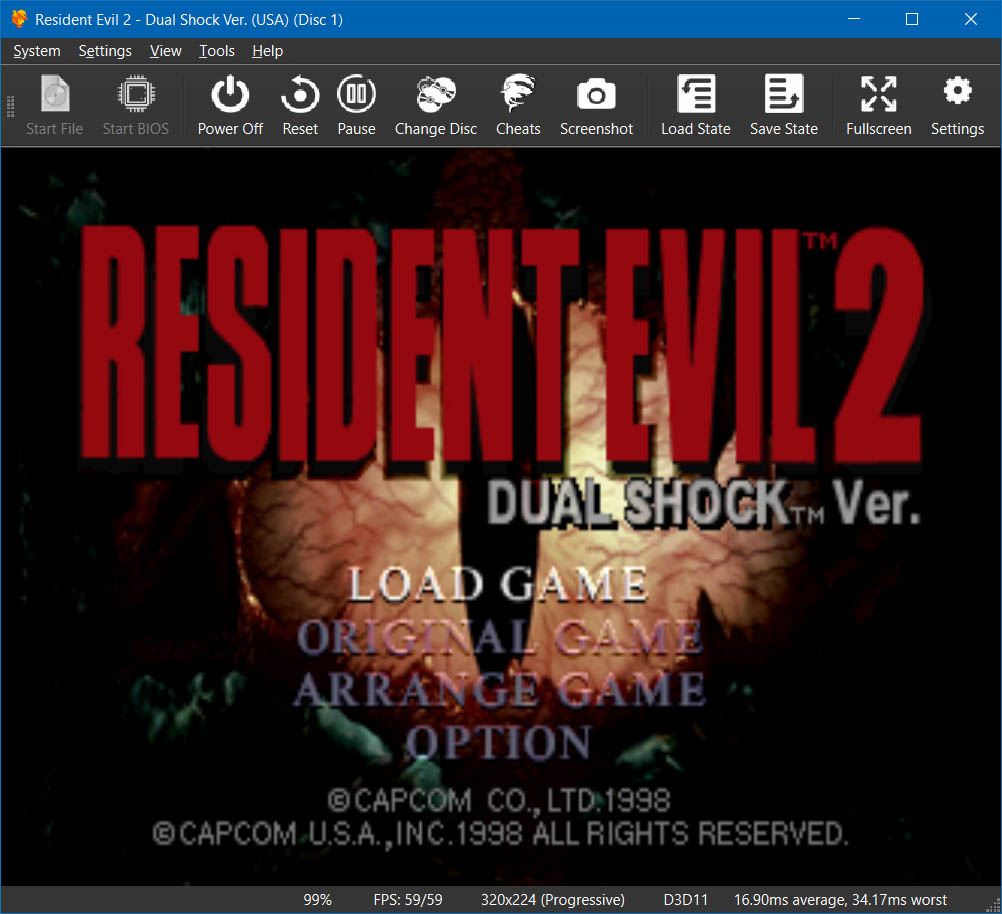
Task: Click the toolbar drag handle grip
Action: click(10, 106)
